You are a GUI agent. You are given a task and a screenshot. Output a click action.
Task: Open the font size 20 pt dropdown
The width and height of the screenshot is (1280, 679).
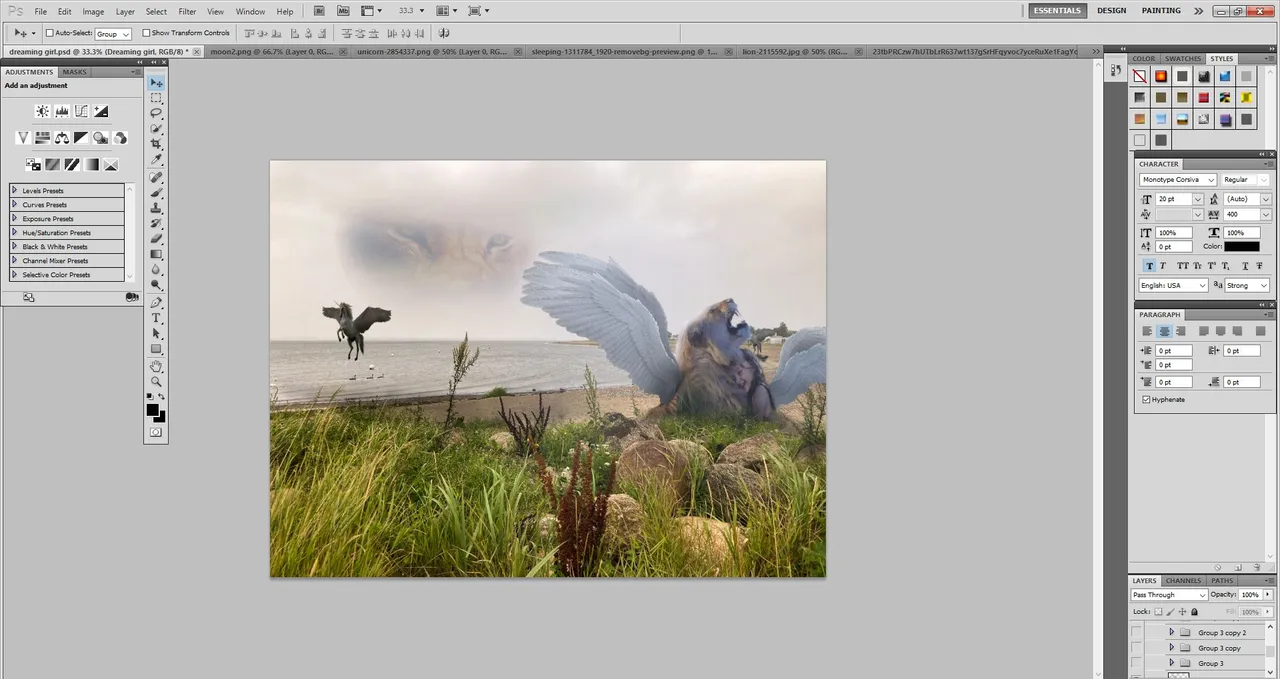coord(1197,199)
